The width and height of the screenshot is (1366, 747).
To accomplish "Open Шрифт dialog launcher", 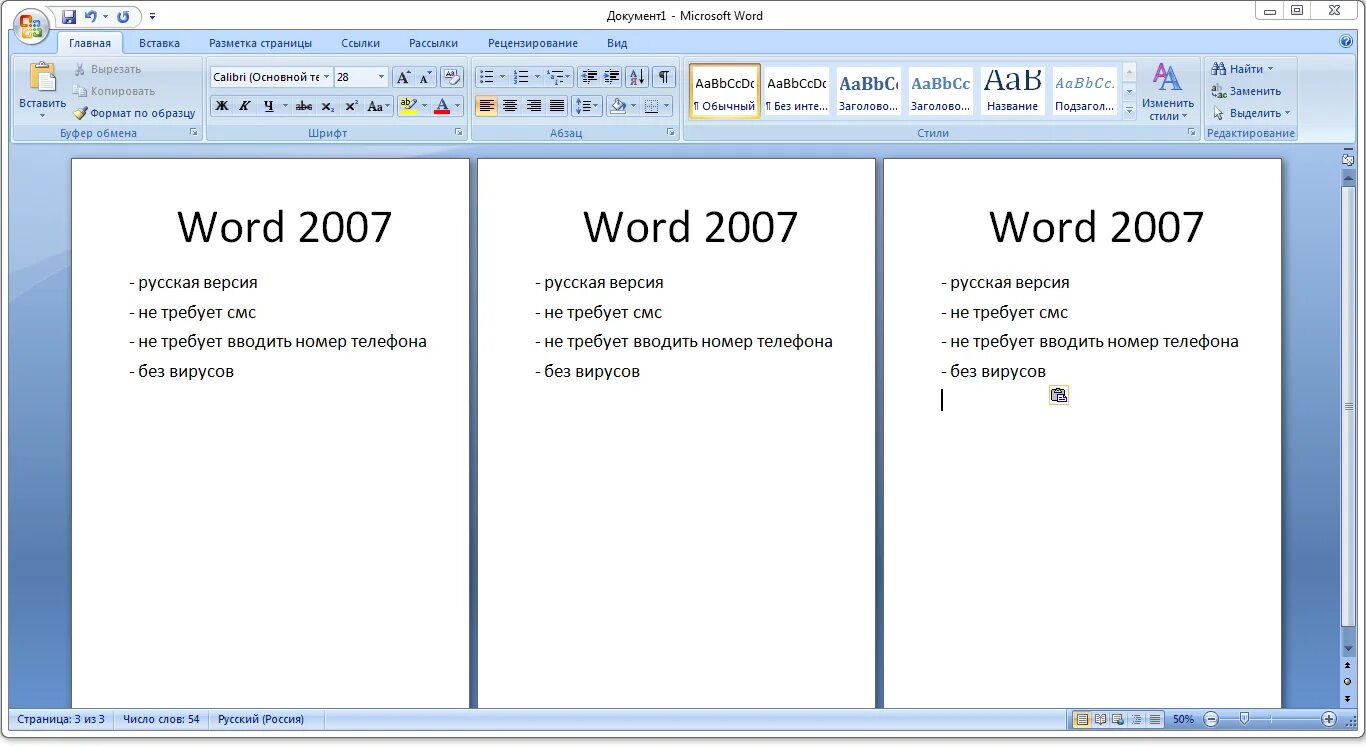I will point(459,132).
